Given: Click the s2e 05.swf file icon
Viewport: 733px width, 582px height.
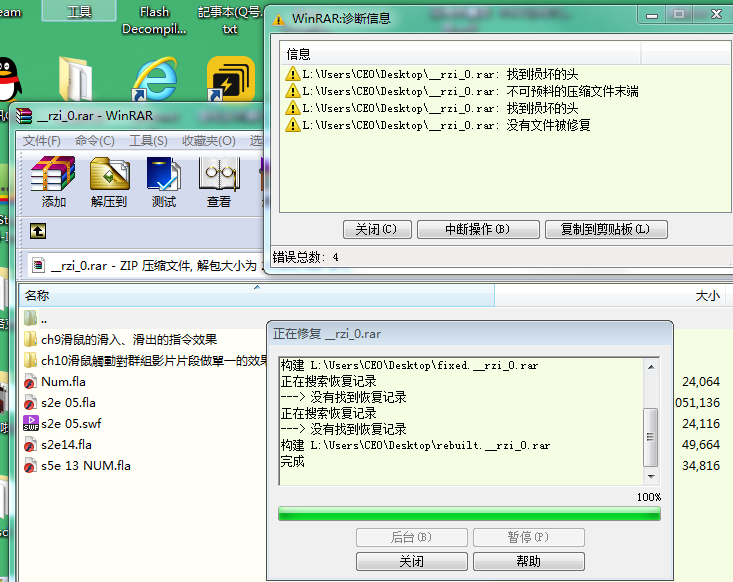Looking at the screenshot, I should pos(31,424).
